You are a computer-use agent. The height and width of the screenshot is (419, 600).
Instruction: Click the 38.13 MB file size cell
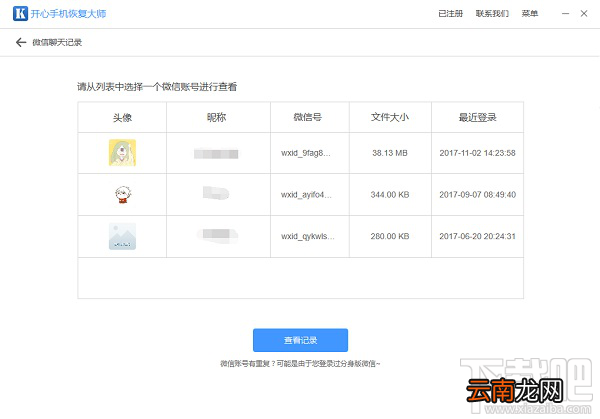[390, 153]
